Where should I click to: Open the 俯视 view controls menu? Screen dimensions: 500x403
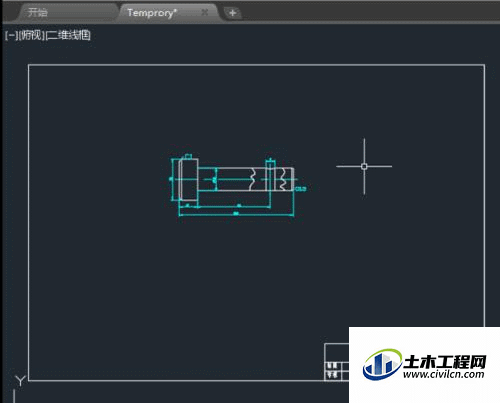31,35
